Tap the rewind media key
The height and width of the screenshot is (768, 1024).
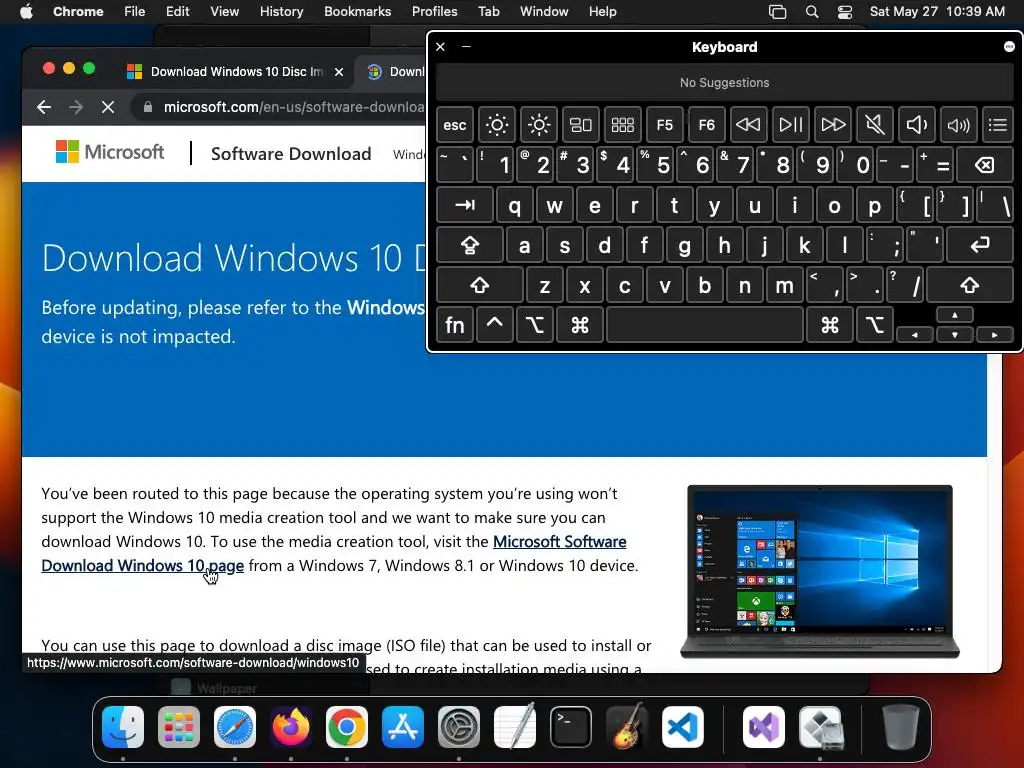[x=748, y=125]
